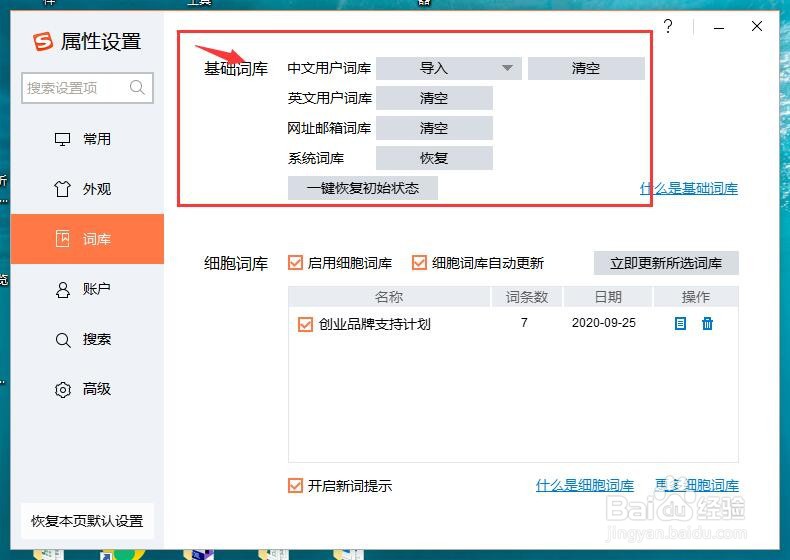This screenshot has height=560, width=790.
Task: Expand the 导入 dropdown arrow
Action: tap(507, 68)
